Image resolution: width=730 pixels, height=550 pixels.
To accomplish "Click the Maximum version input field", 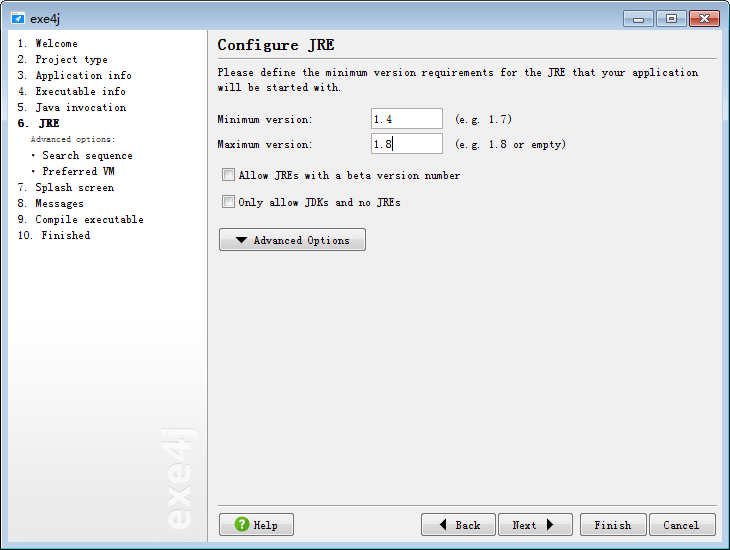I will [406, 144].
